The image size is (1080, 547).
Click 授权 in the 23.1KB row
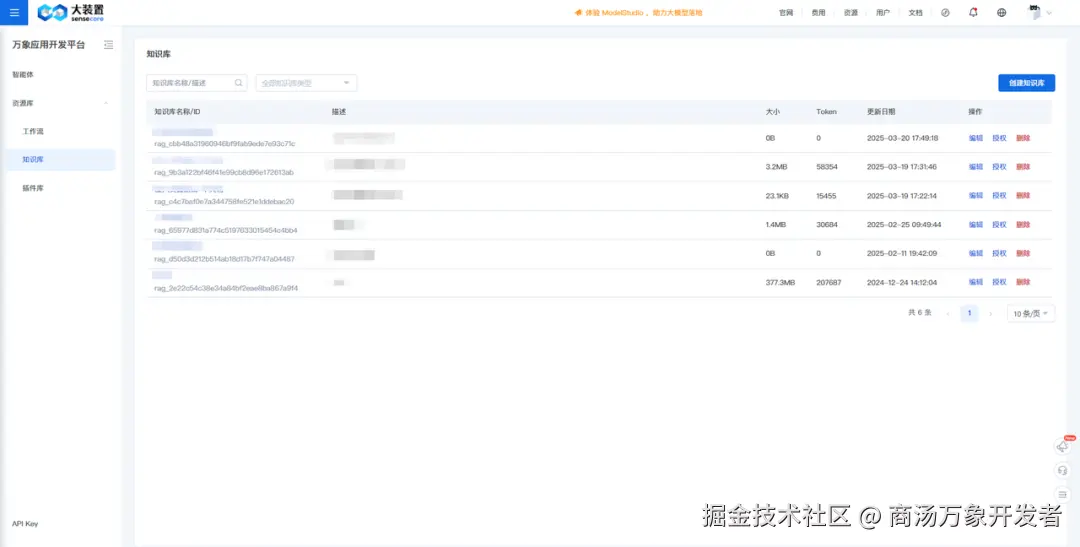(999, 196)
